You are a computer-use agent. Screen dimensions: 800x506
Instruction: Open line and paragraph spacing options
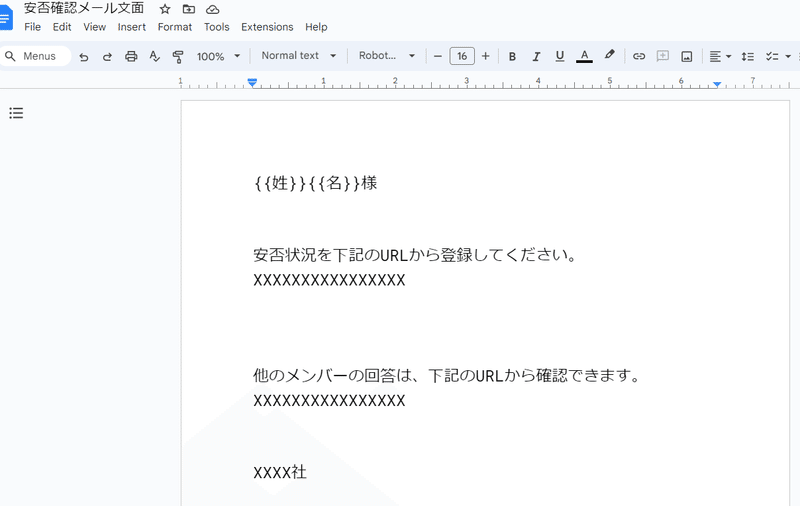747,56
